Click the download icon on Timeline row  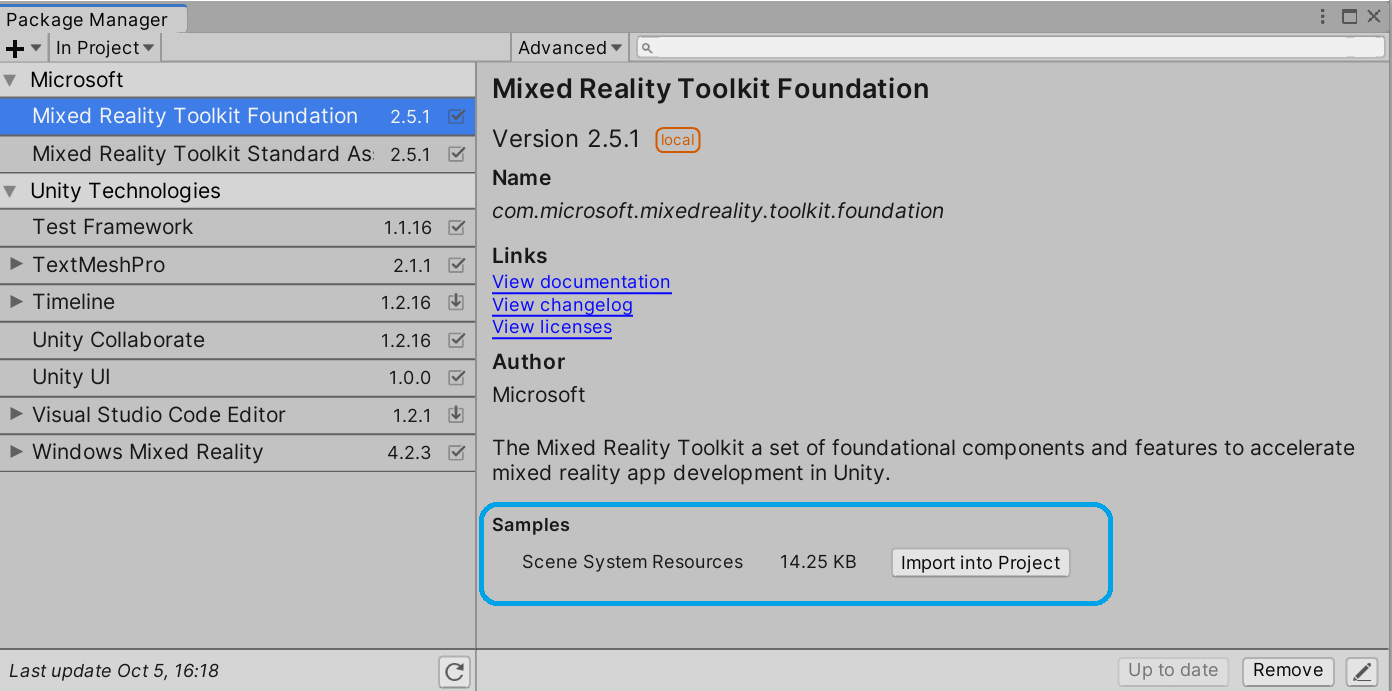click(x=457, y=302)
